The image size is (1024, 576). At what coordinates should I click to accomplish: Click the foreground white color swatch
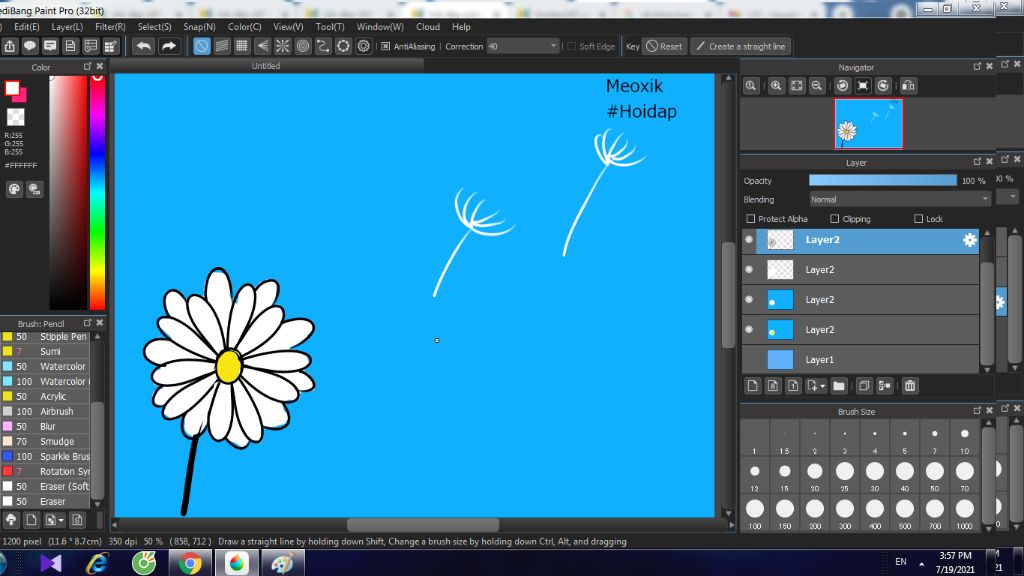coord(12,88)
